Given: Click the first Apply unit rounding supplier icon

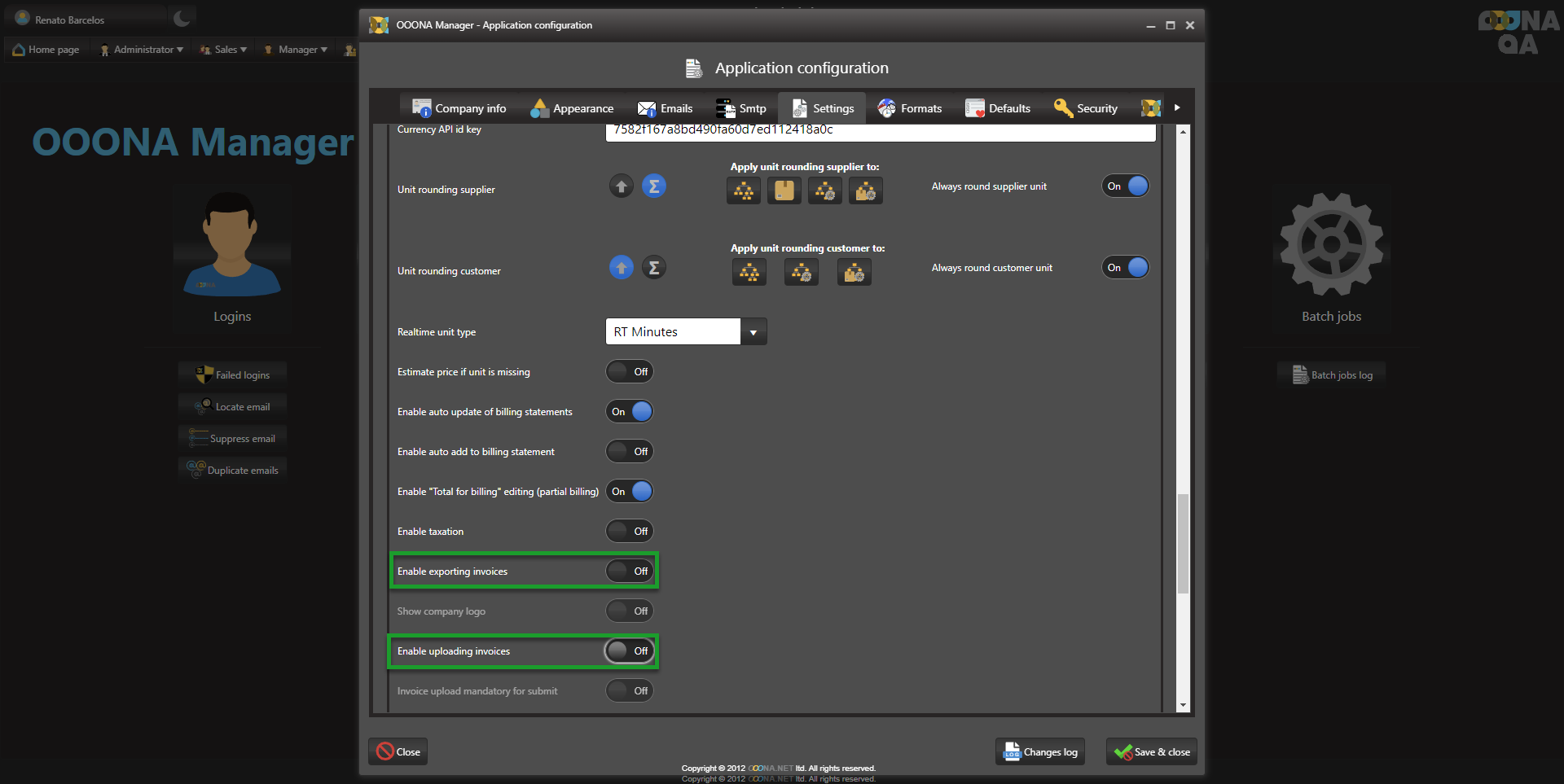Looking at the screenshot, I should click(743, 191).
